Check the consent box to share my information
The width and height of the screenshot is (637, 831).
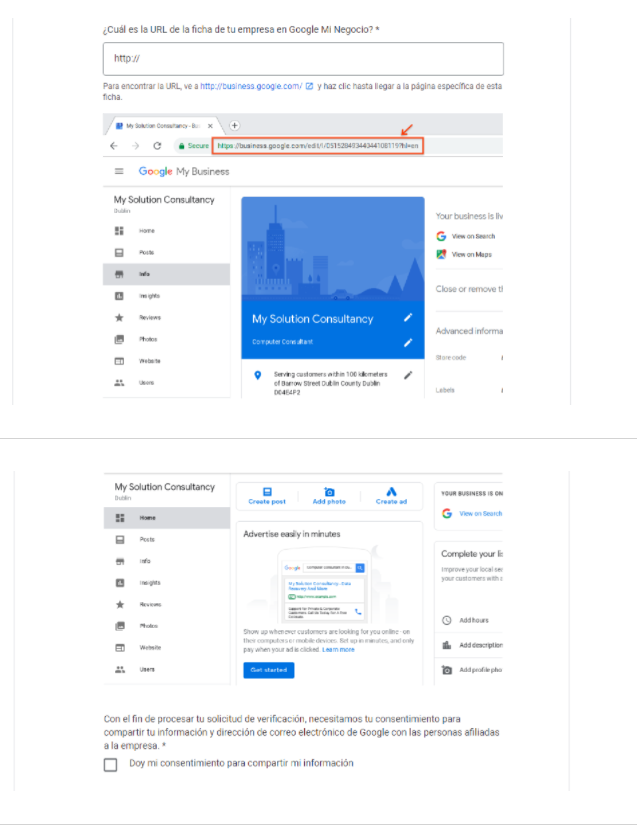(111, 764)
